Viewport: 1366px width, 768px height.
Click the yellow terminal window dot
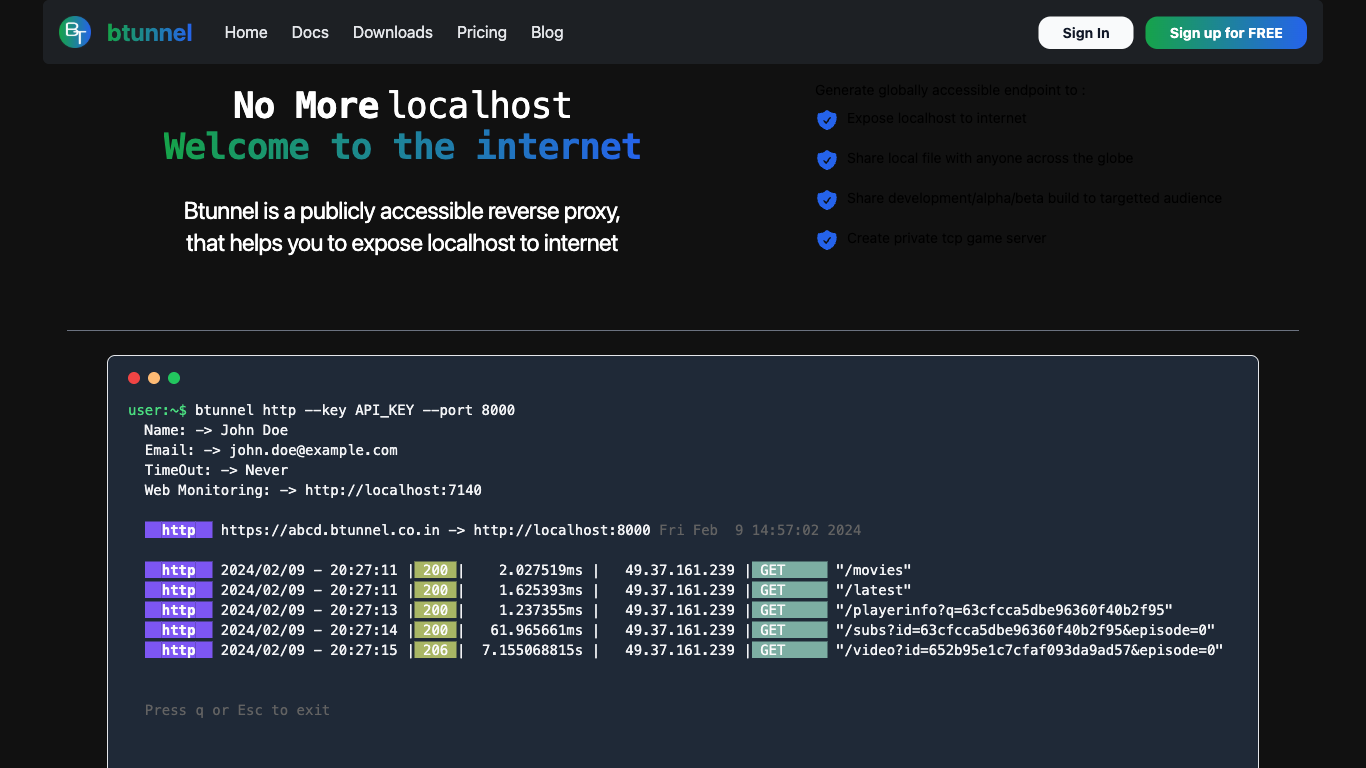(154, 378)
